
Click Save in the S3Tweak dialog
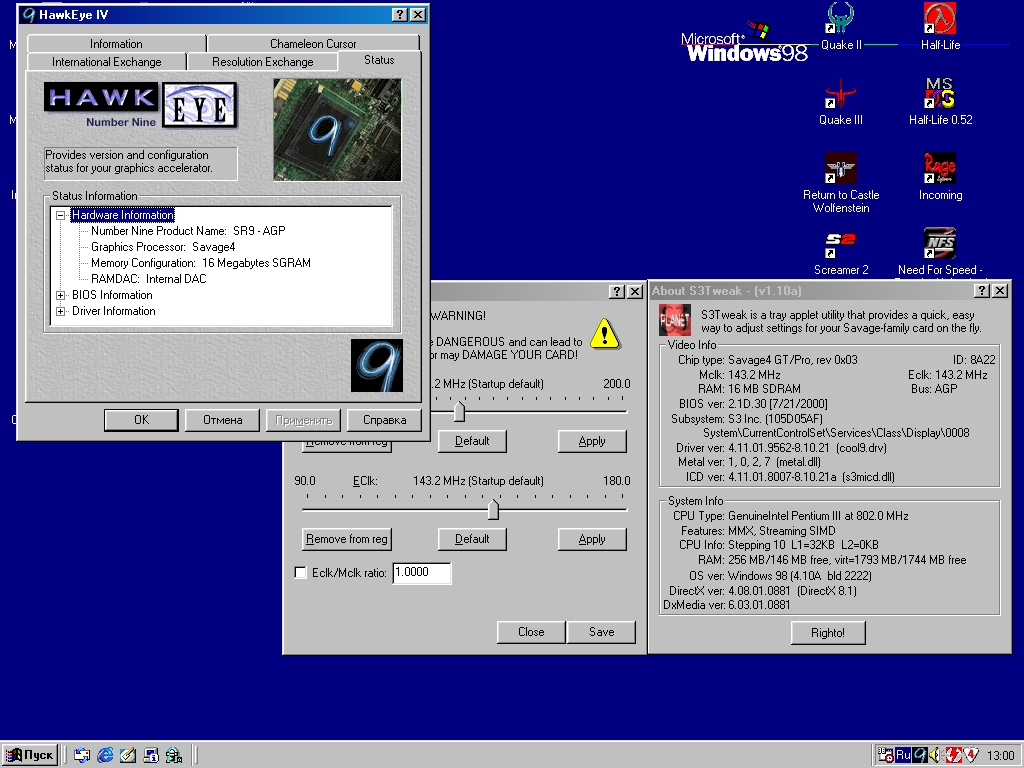601,632
